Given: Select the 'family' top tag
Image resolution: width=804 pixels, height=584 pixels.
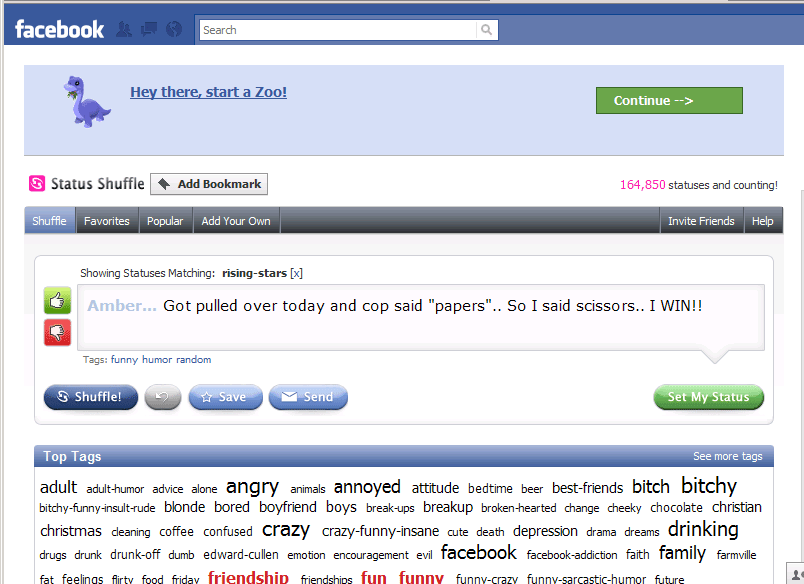Looking at the screenshot, I should point(682,553).
